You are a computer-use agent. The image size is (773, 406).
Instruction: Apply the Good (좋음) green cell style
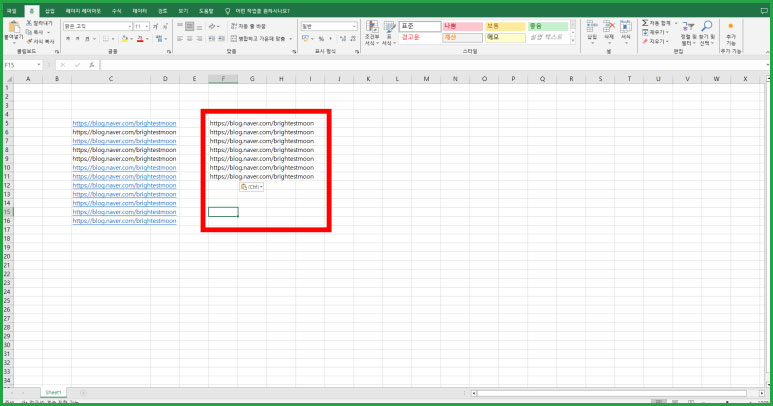pyautogui.click(x=548, y=26)
